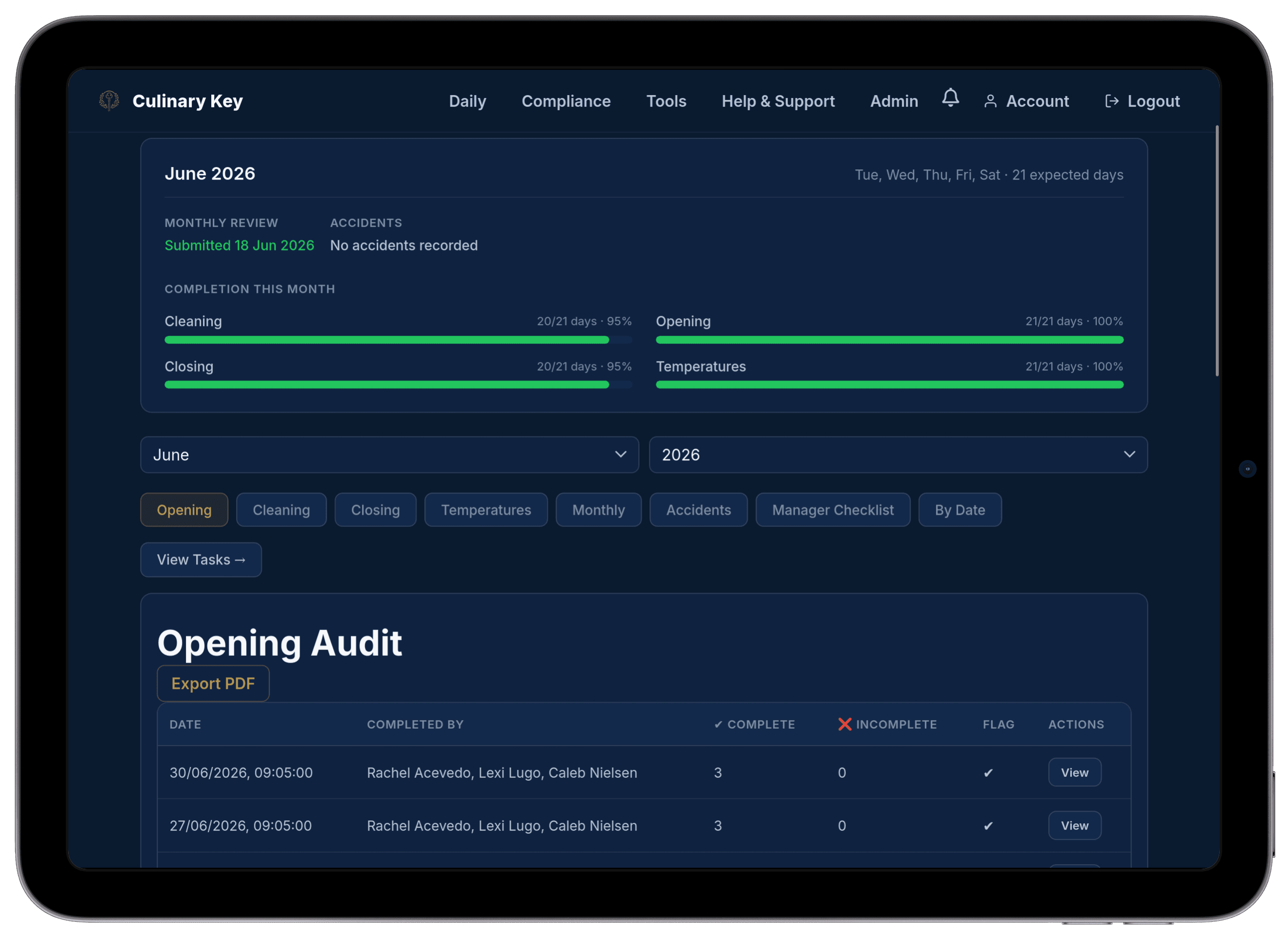
Task: Switch to the Closing tab
Action: 375,509
